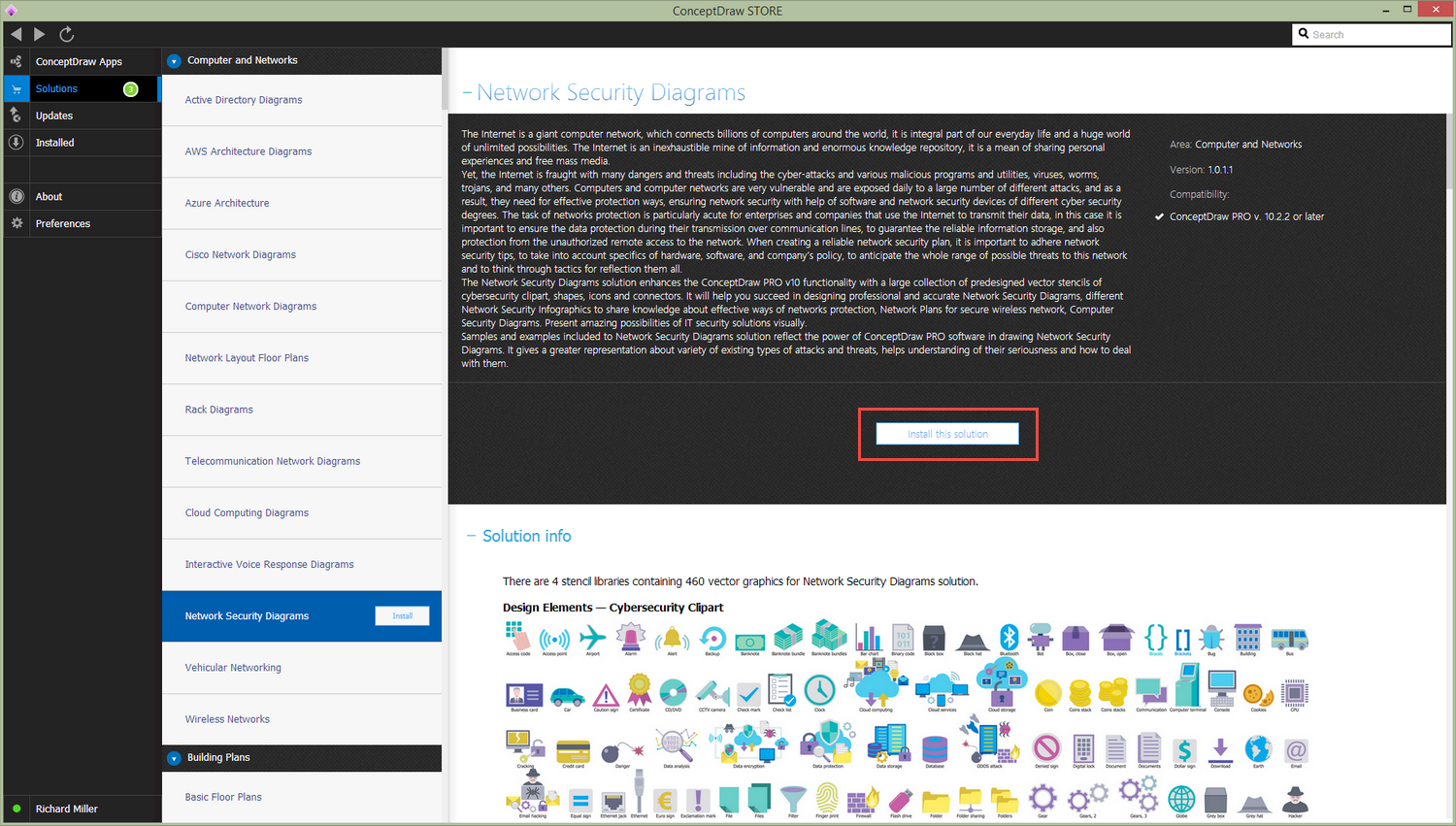The width and height of the screenshot is (1456, 826).
Task: Click the forward navigation arrow
Action: click(x=40, y=34)
